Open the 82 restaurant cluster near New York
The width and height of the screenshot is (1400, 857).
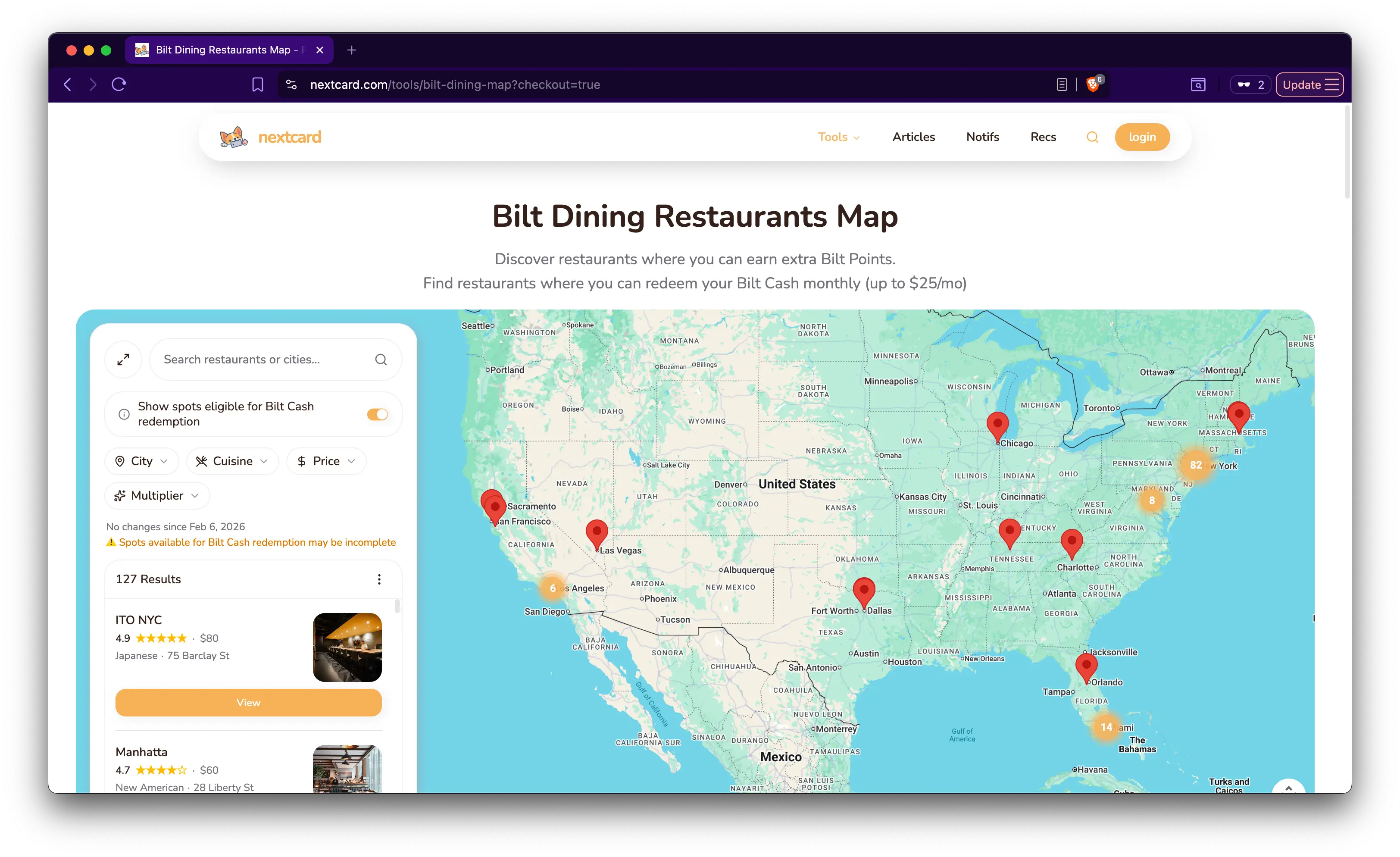[1195, 465]
